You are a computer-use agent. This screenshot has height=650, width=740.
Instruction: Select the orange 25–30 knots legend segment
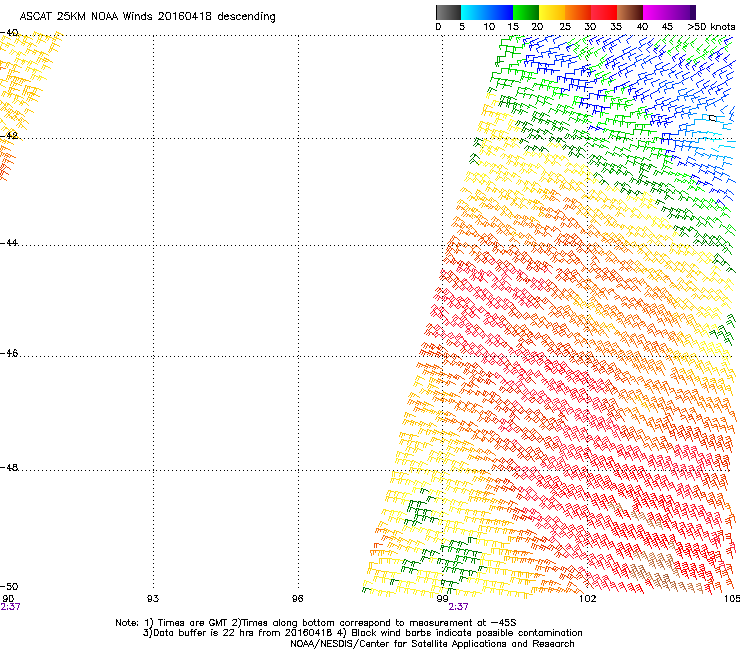pos(578,12)
